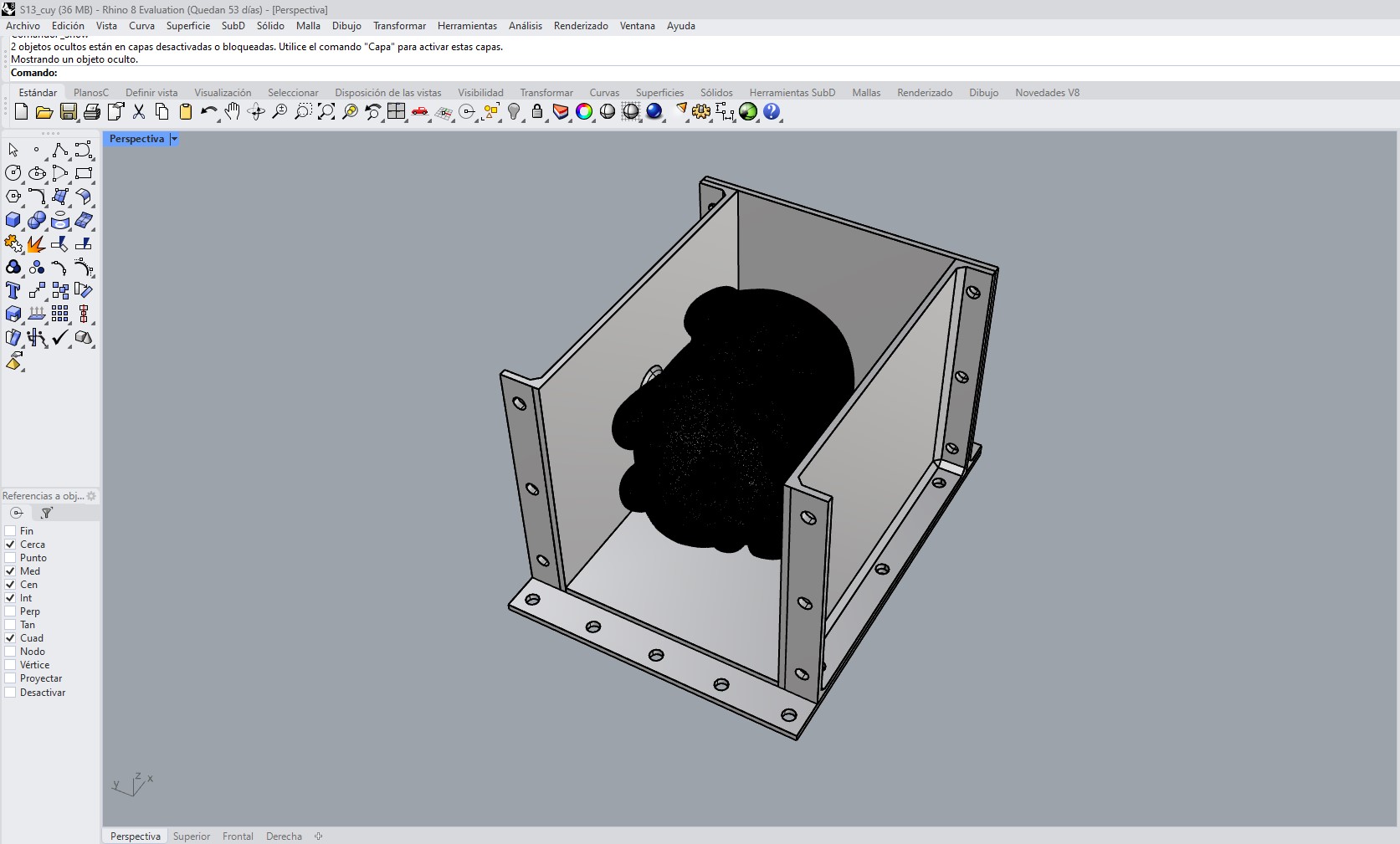Add a new viewport tab
This screenshot has height=844, width=1400.
(x=318, y=836)
